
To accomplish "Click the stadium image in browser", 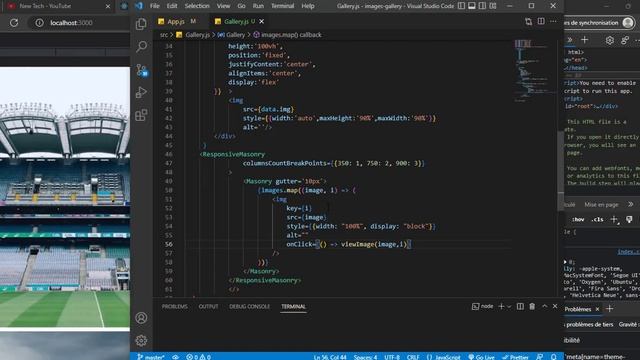I will click(x=64, y=197).
